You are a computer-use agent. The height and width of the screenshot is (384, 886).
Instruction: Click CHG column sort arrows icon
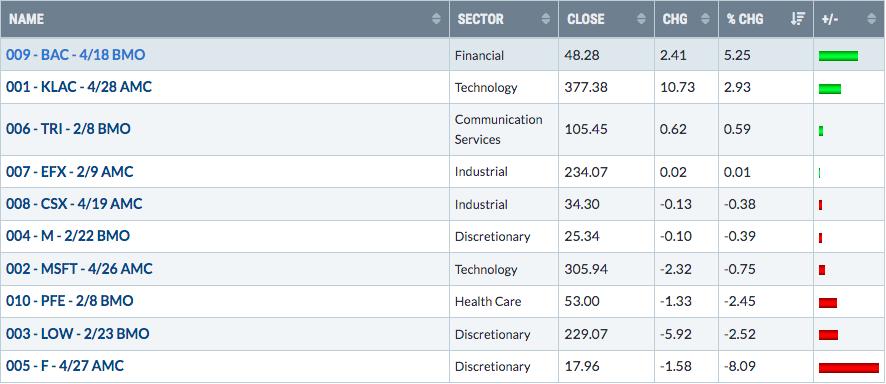point(705,19)
